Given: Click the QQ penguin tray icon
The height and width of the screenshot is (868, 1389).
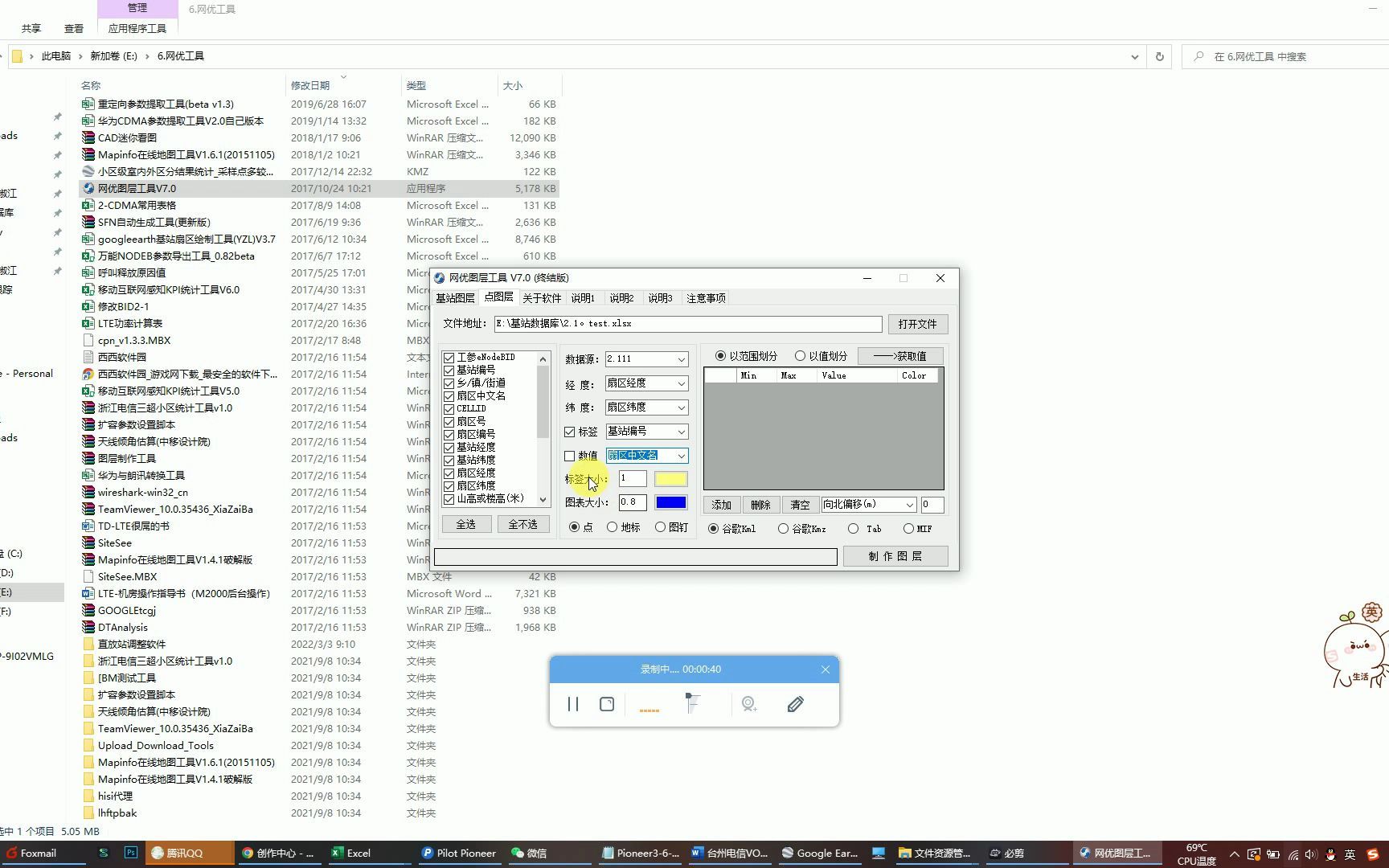Looking at the screenshot, I should coord(1331,854).
